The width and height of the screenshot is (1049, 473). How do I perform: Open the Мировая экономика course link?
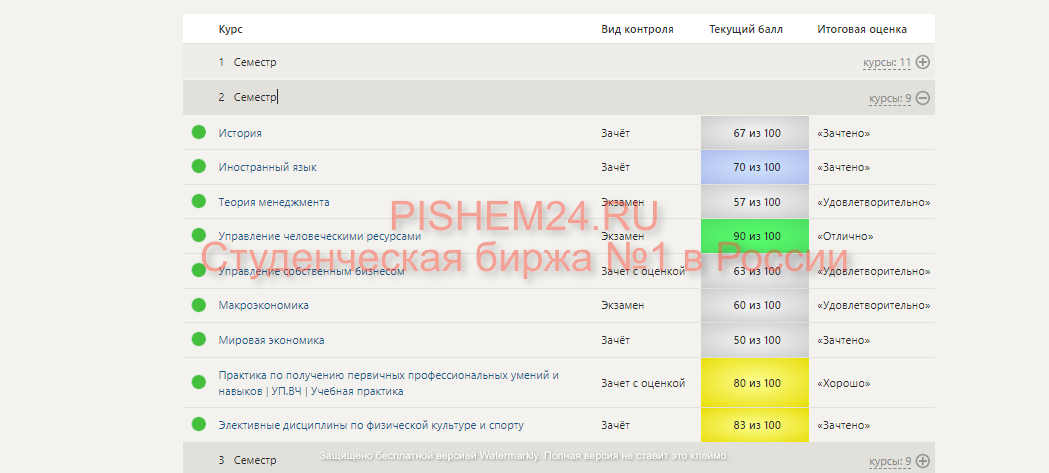tap(271, 340)
